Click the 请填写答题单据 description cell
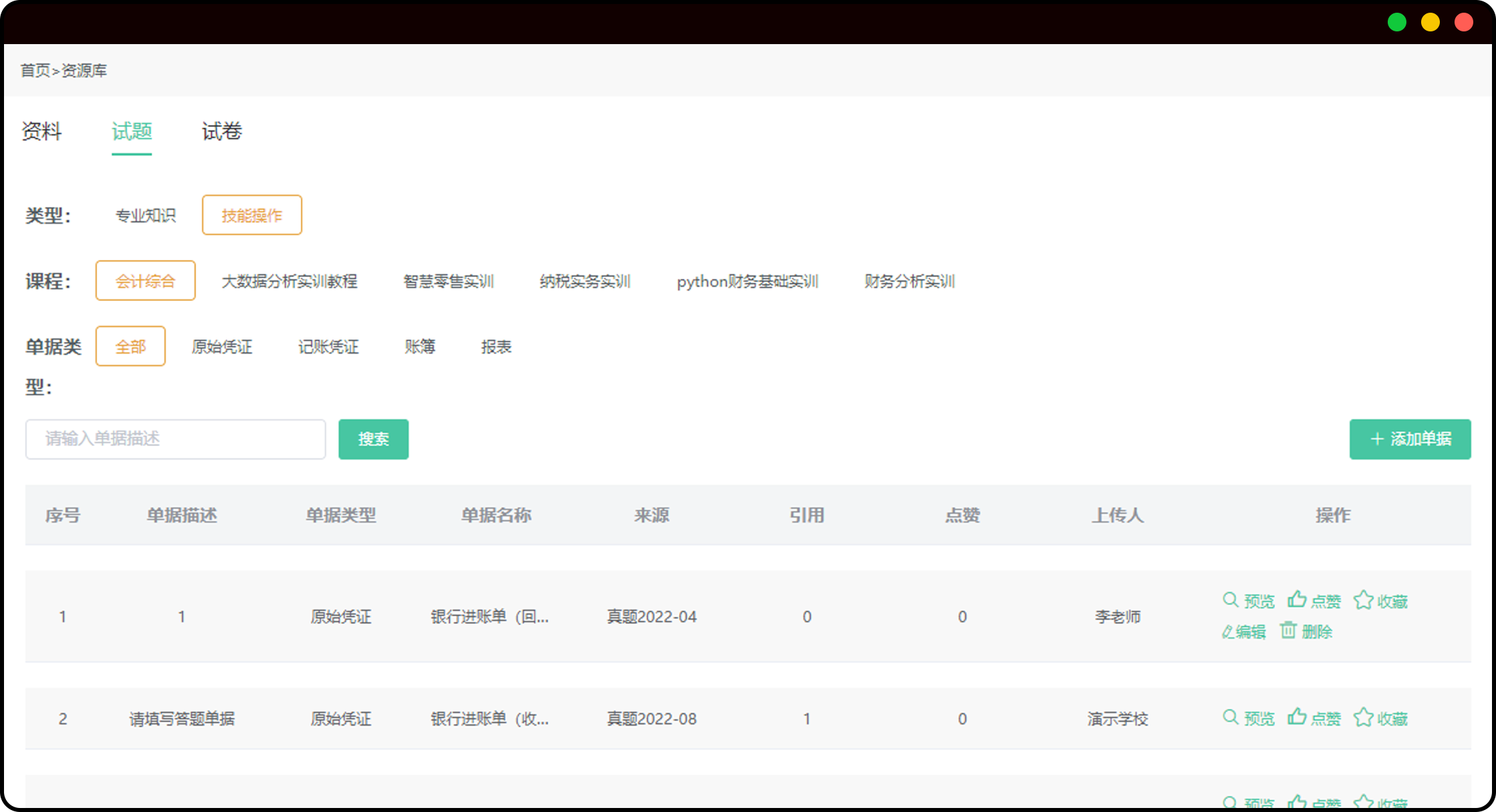The image size is (1496, 812). click(x=182, y=719)
